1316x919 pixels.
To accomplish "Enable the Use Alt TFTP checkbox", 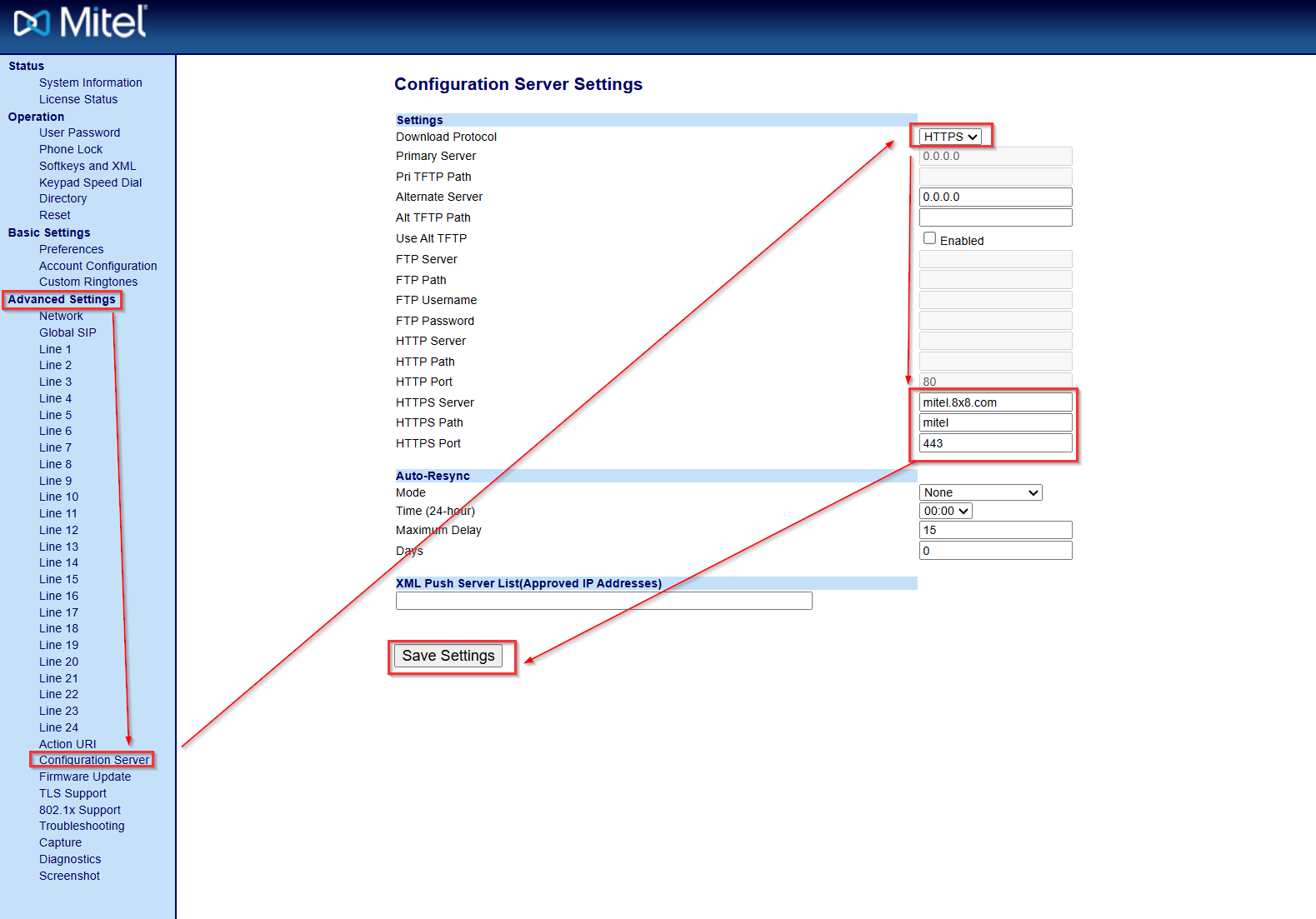I will click(x=929, y=238).
